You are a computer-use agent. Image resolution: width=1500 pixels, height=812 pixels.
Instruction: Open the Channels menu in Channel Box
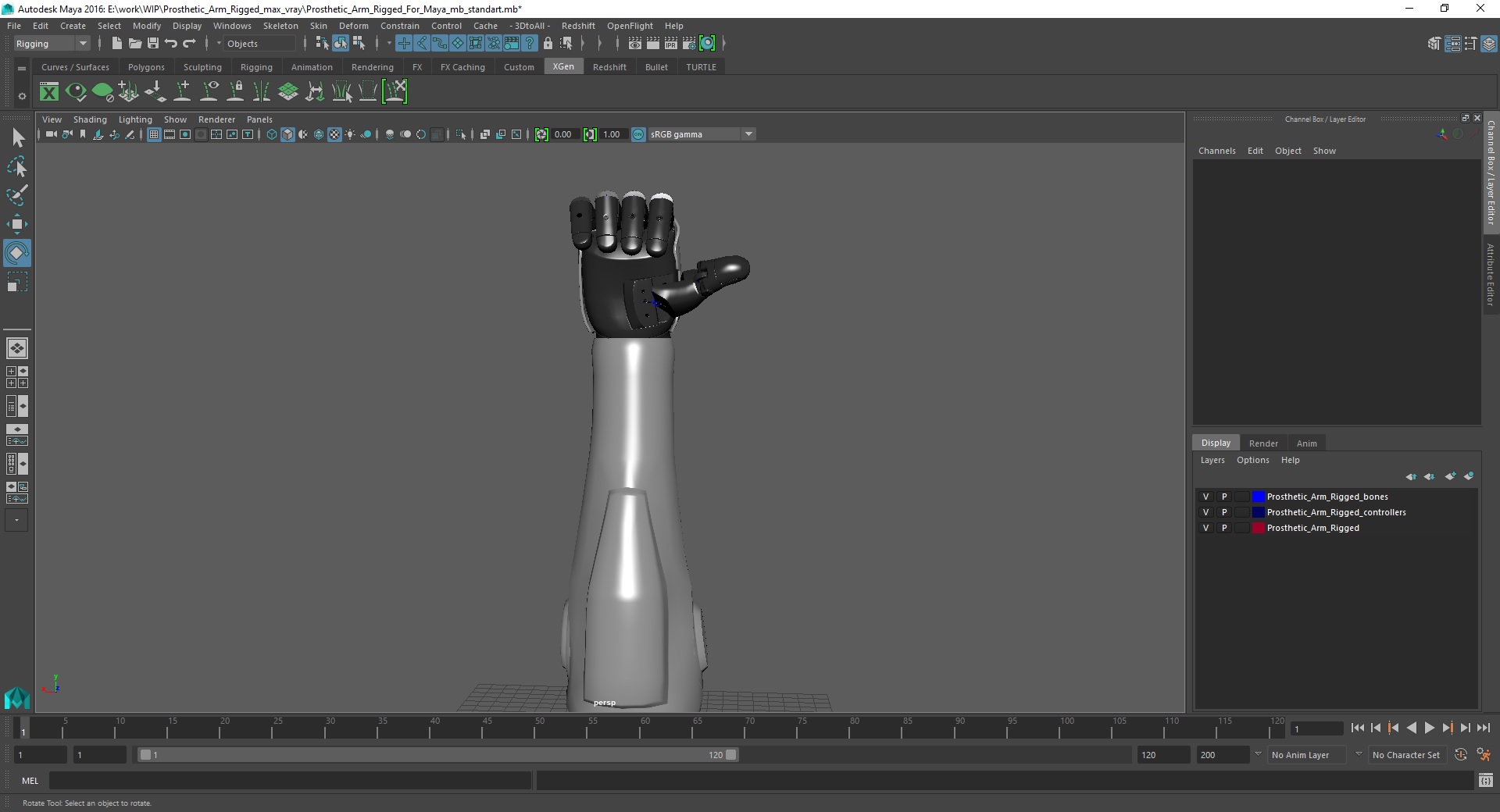pos(1216,151)
